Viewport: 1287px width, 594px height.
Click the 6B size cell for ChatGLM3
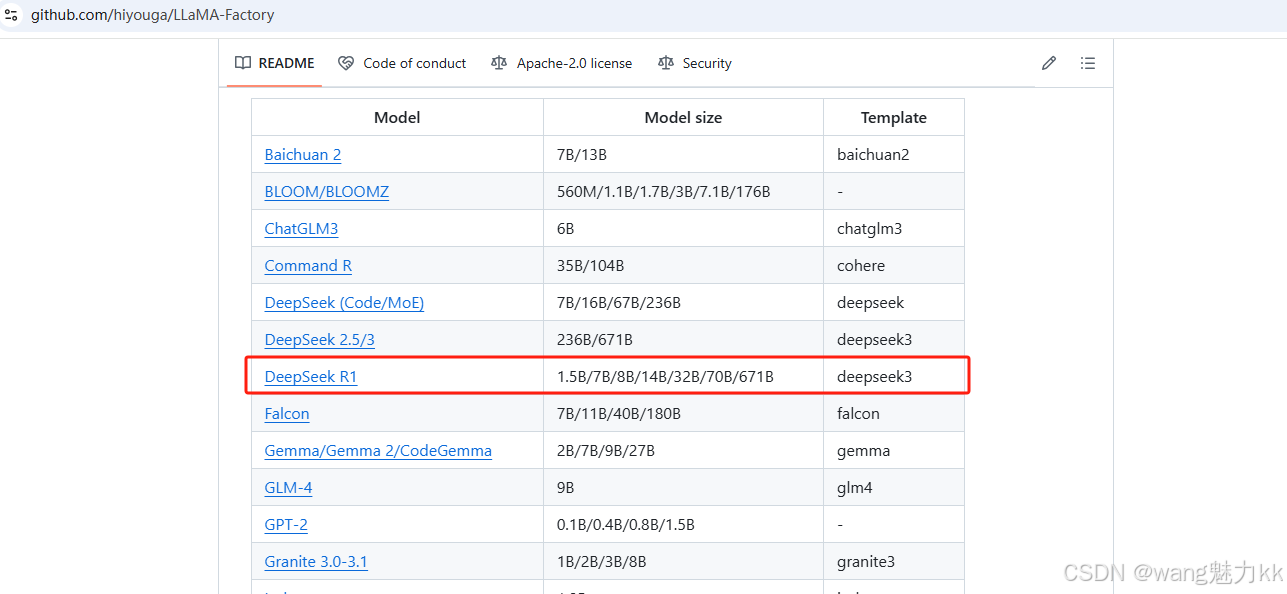tap(683, 229)
